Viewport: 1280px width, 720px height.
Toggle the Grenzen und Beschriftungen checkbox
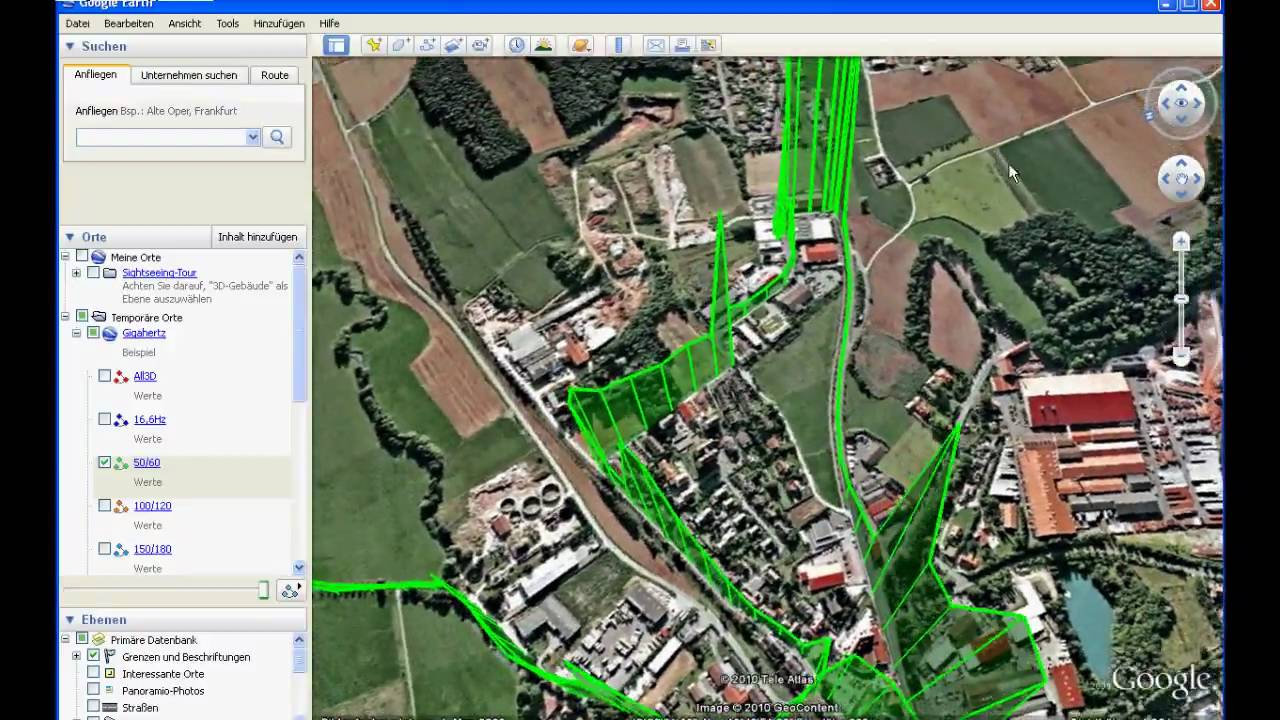point(93,656)
